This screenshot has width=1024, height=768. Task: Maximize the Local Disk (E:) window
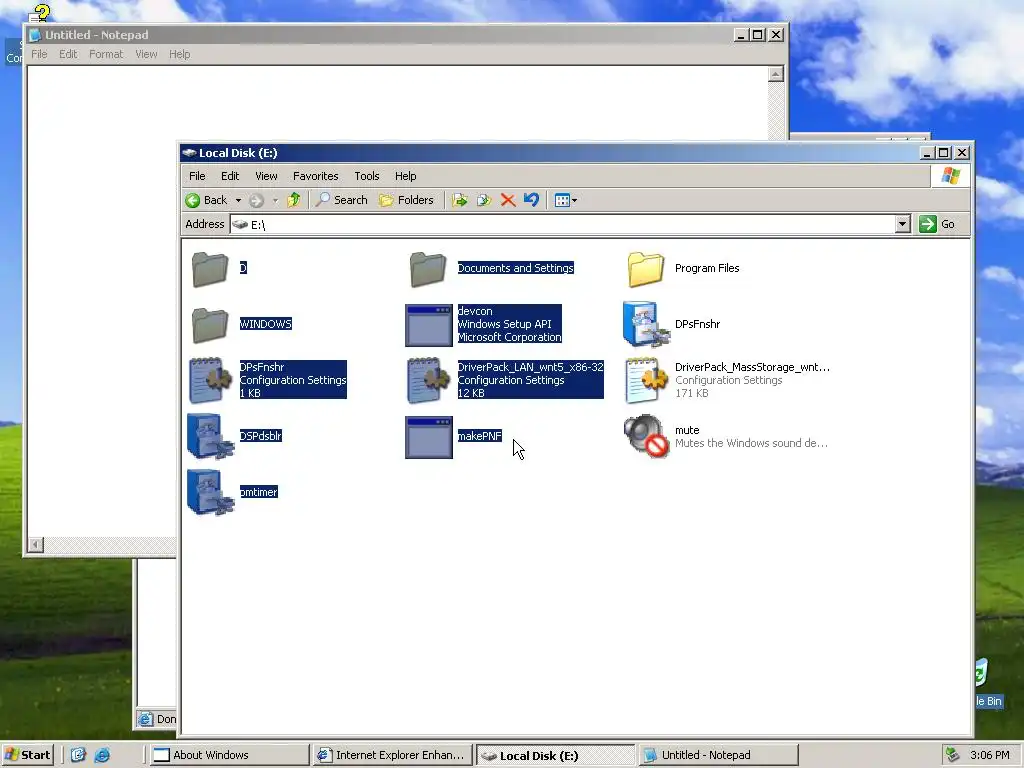(x=944, y=153)
